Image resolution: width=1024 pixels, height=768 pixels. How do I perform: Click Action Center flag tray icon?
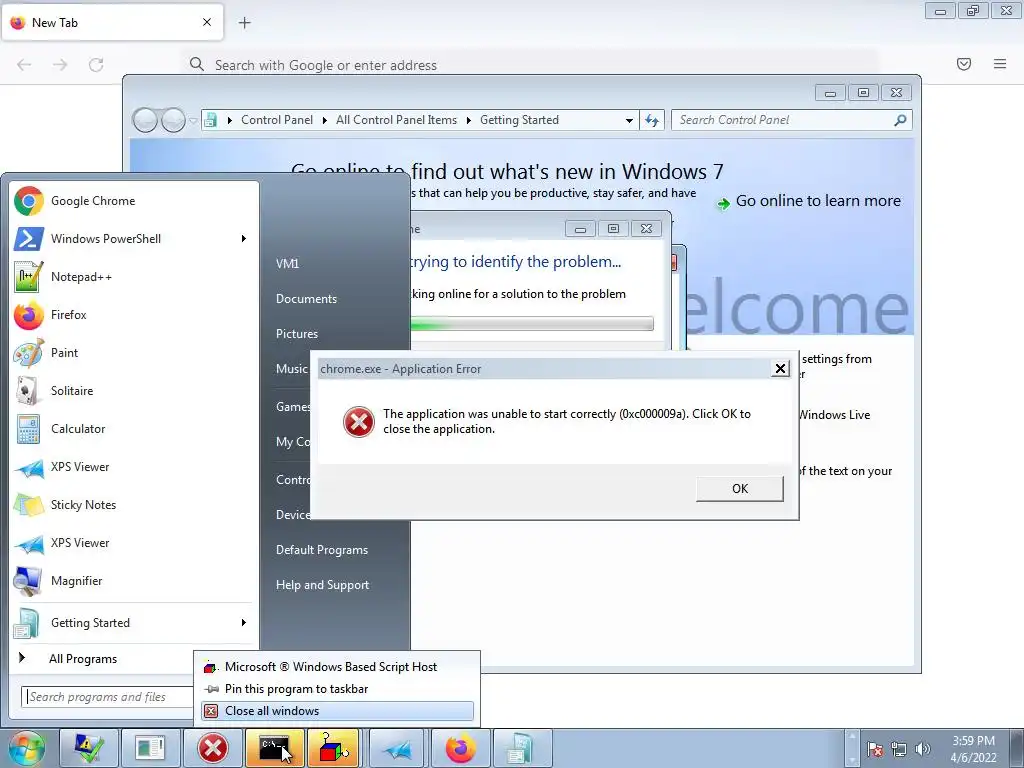[876, 750]
